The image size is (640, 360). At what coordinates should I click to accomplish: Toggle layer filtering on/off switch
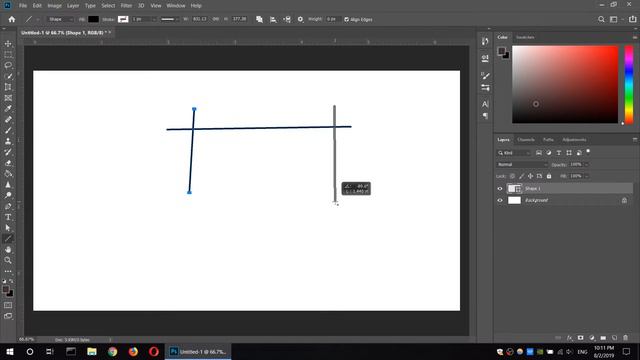click(x=588, y=151)
